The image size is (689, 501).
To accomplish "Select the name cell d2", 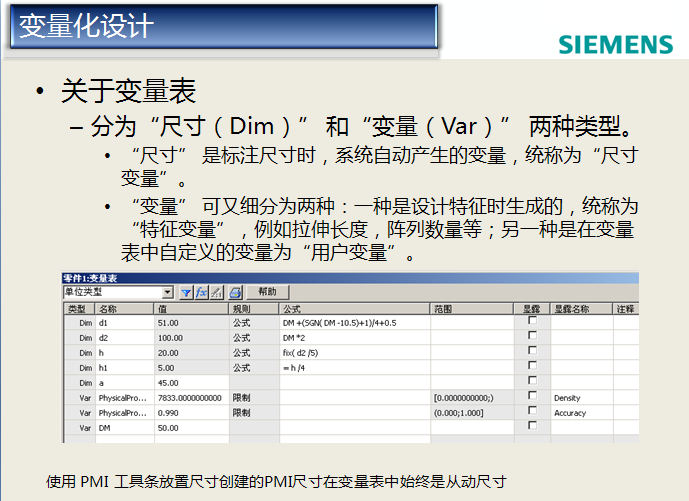I will click(x=124, y=338).
